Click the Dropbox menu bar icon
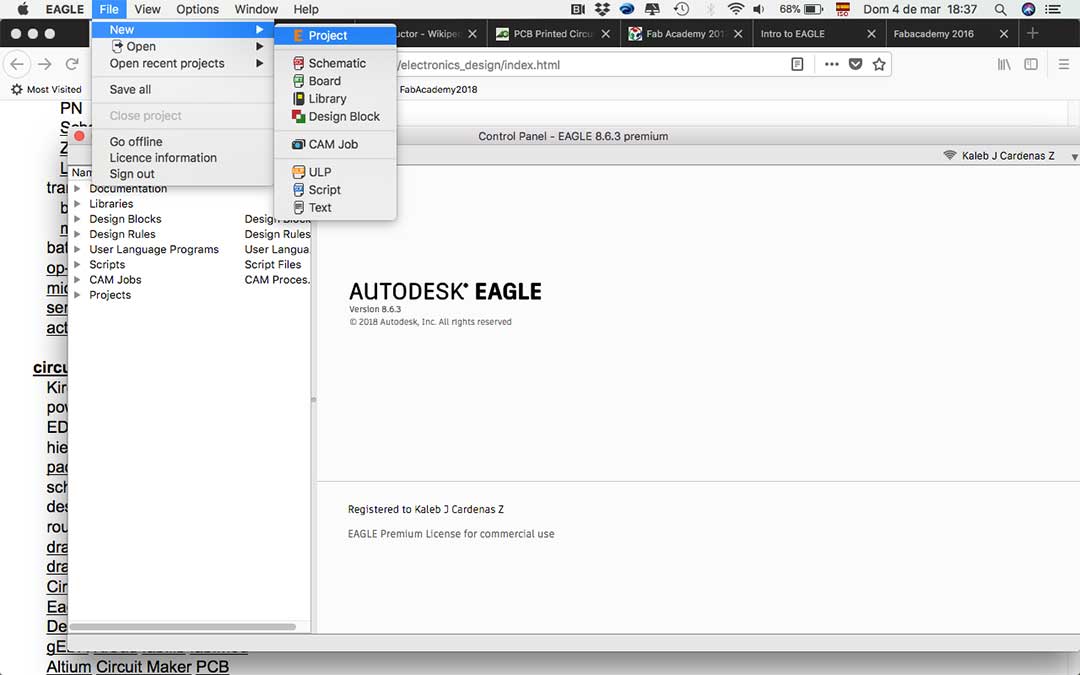Screen dimensions: 1080x675 click(x=602, y=9)
